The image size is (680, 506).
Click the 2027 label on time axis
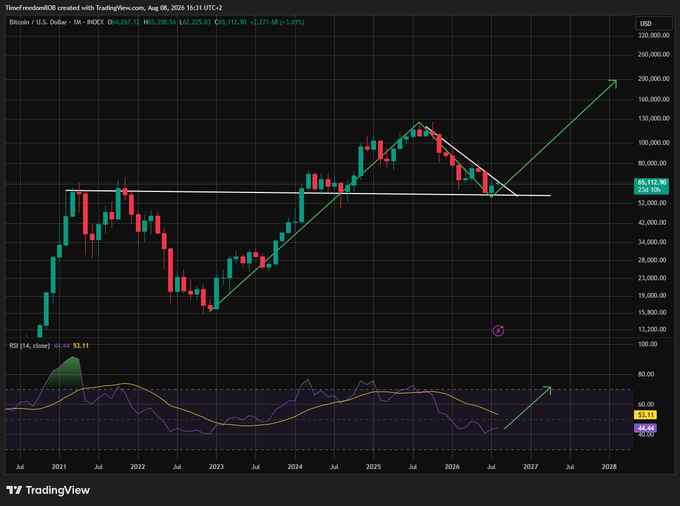(x=530, y=467)
